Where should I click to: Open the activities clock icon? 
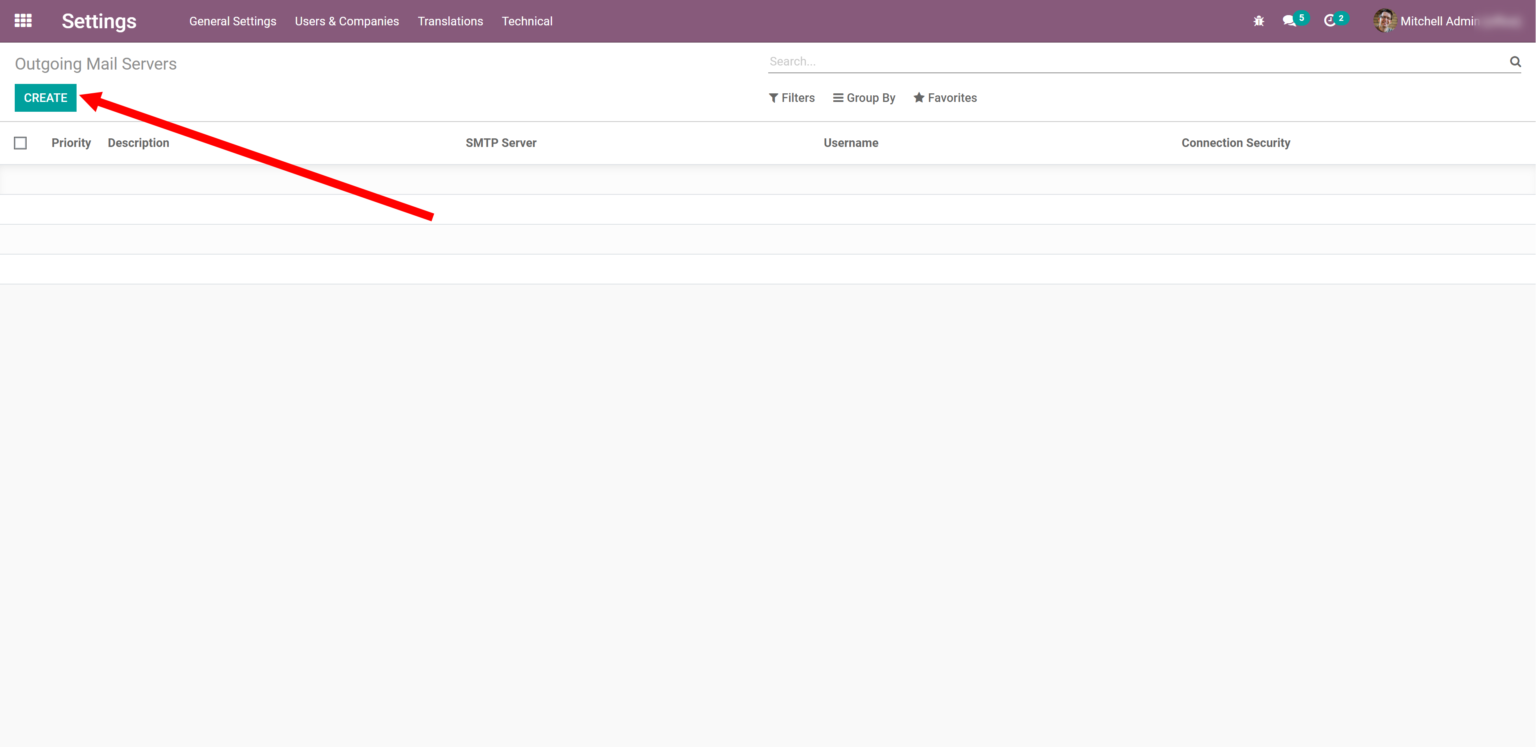(1331, 20)
